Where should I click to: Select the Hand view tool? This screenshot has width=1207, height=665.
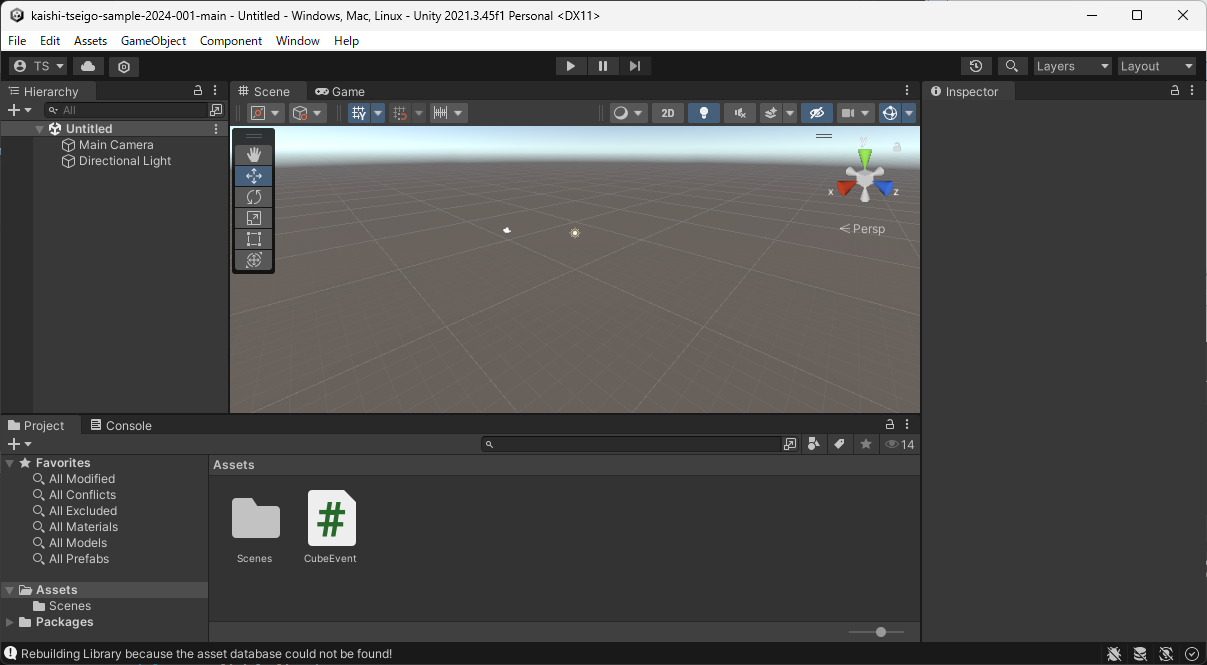coord(254,154)
